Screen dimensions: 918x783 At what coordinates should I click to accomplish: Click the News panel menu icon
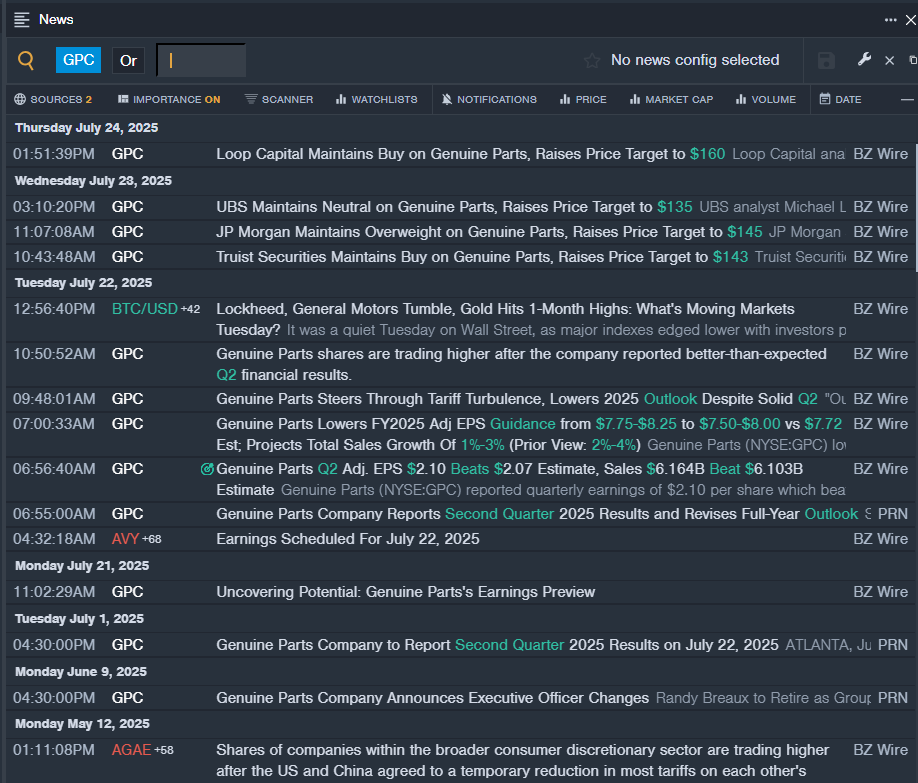point(22,19)
